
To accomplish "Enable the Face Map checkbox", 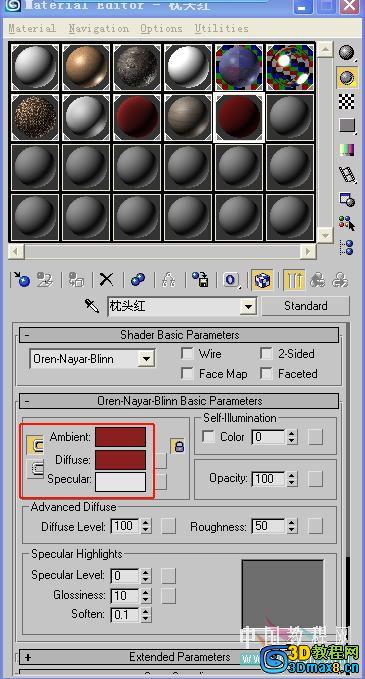I will (x=187, y=373).
